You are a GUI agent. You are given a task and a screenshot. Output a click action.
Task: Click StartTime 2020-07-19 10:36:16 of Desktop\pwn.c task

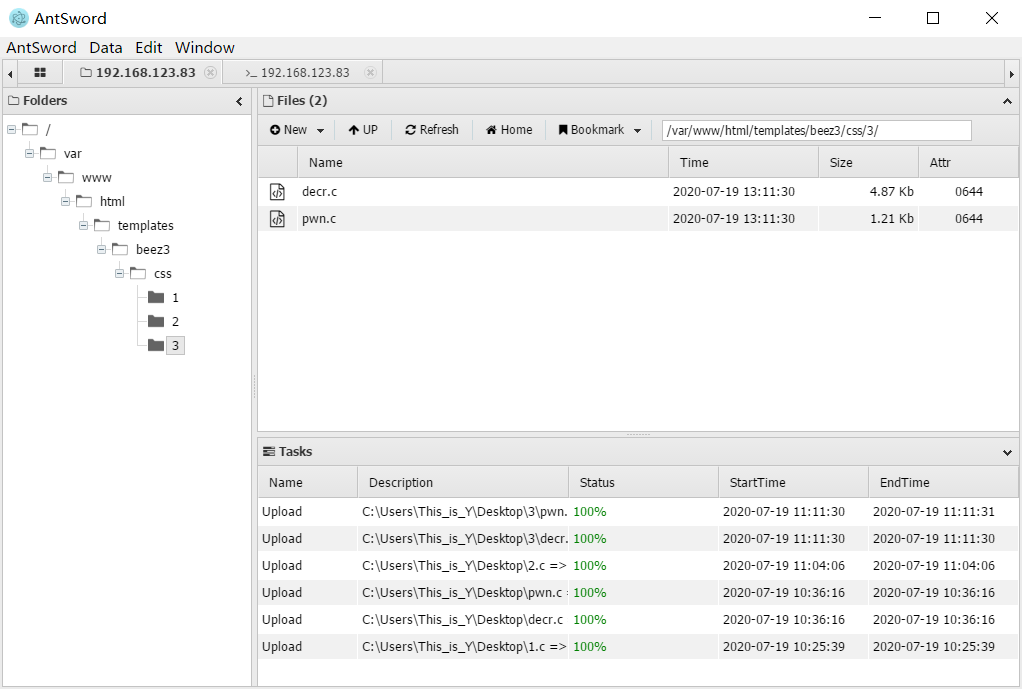point(783,593)
